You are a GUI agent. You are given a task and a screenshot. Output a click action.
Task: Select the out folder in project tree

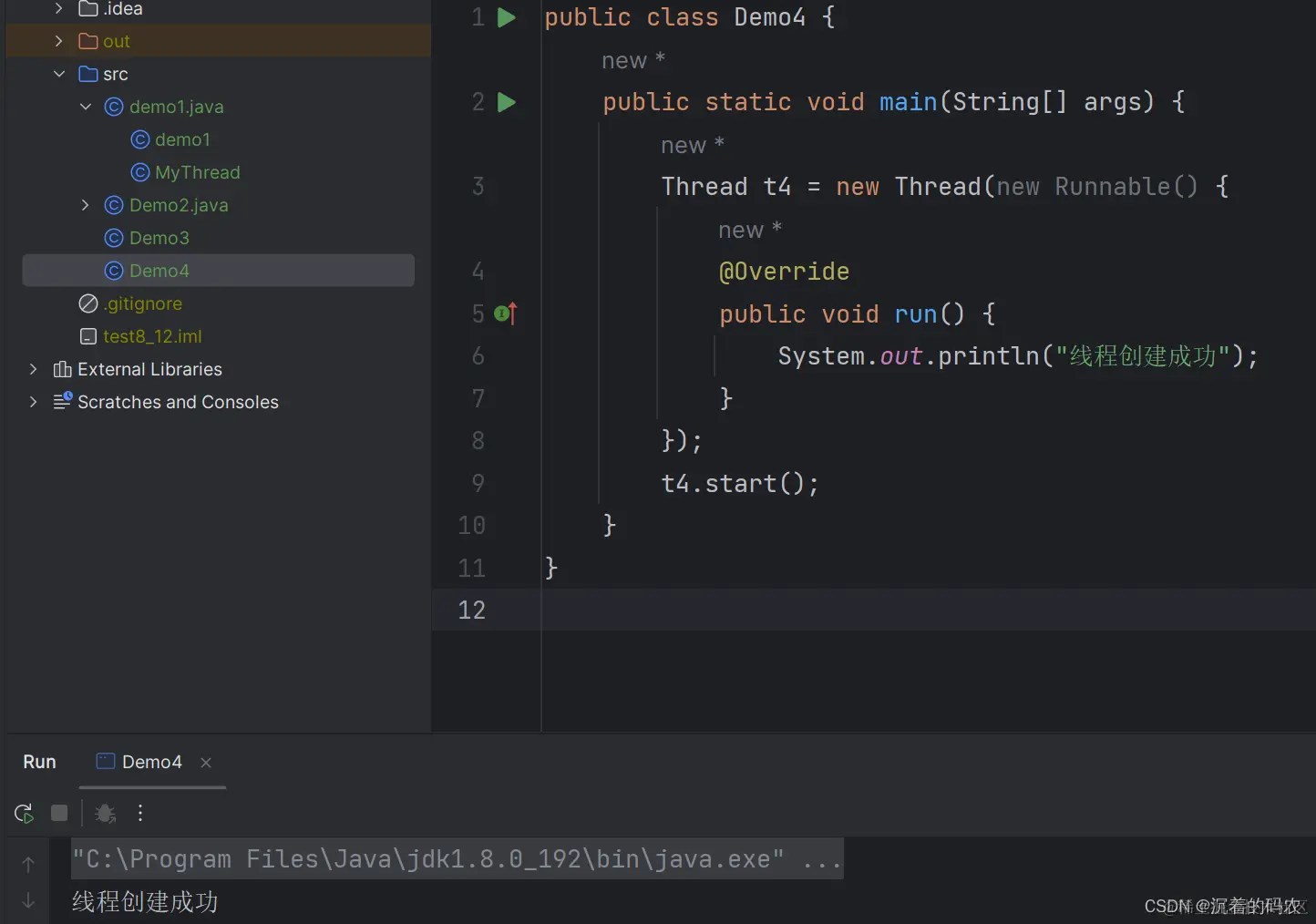click(x=116, y=41)
